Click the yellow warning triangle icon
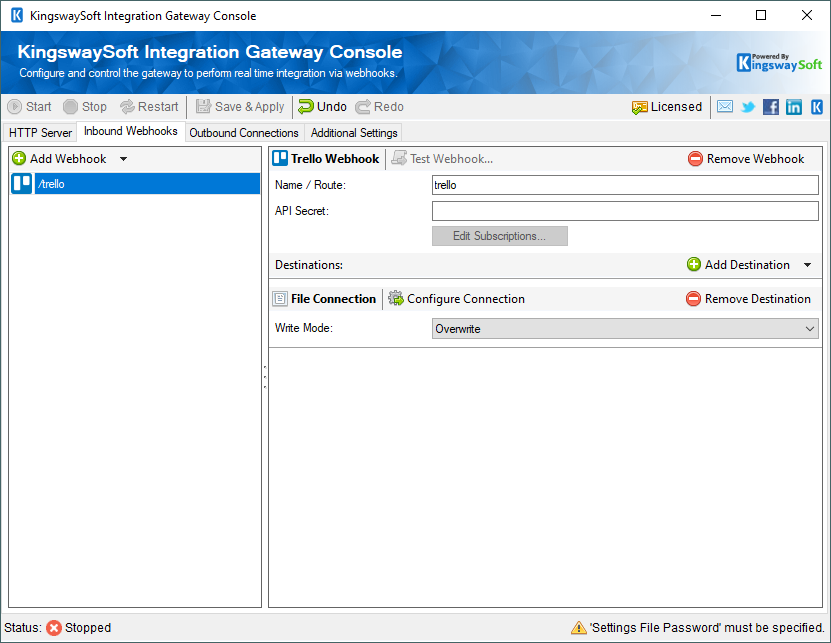Image resolution: width=831 pixels, height=643 pixels. point(578,628)
